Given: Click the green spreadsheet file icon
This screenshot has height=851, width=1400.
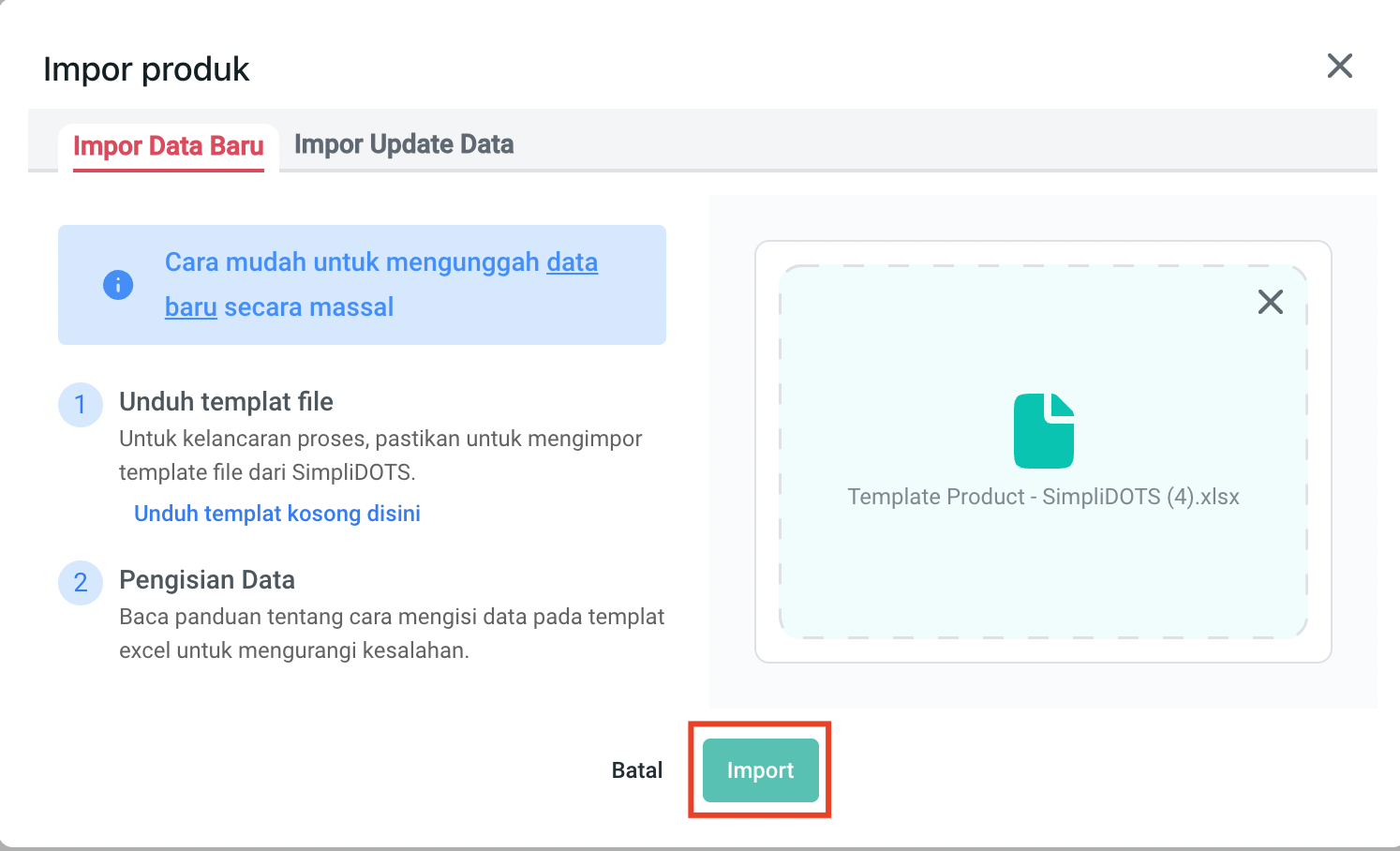Looking at the screenshot, I should coord(1043,430).
